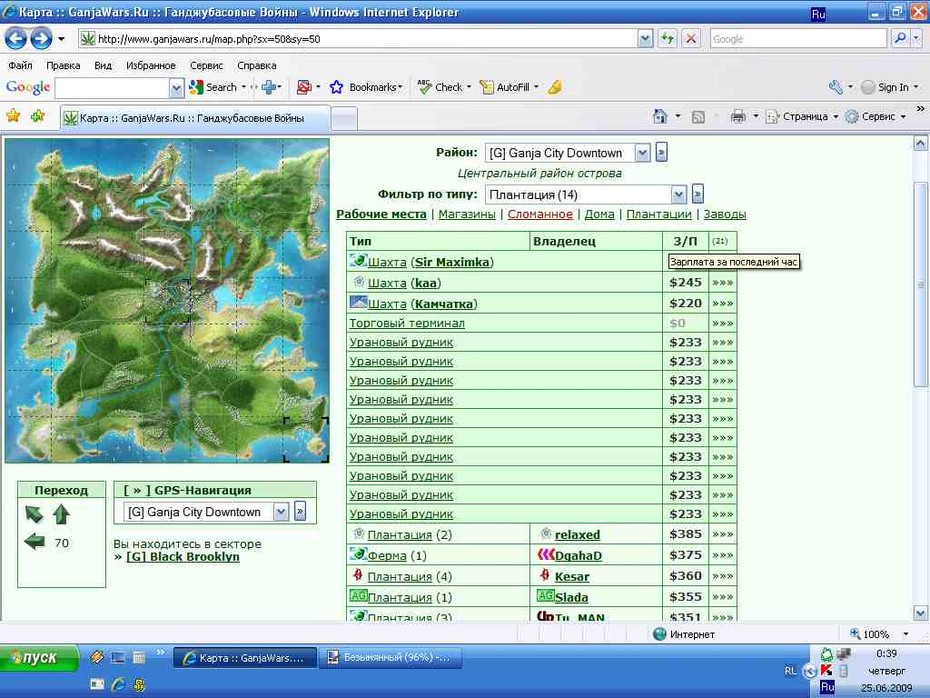The height and width of the screenshot is (698, 930).
Task: Click the Заводы link
Action: 724,214
